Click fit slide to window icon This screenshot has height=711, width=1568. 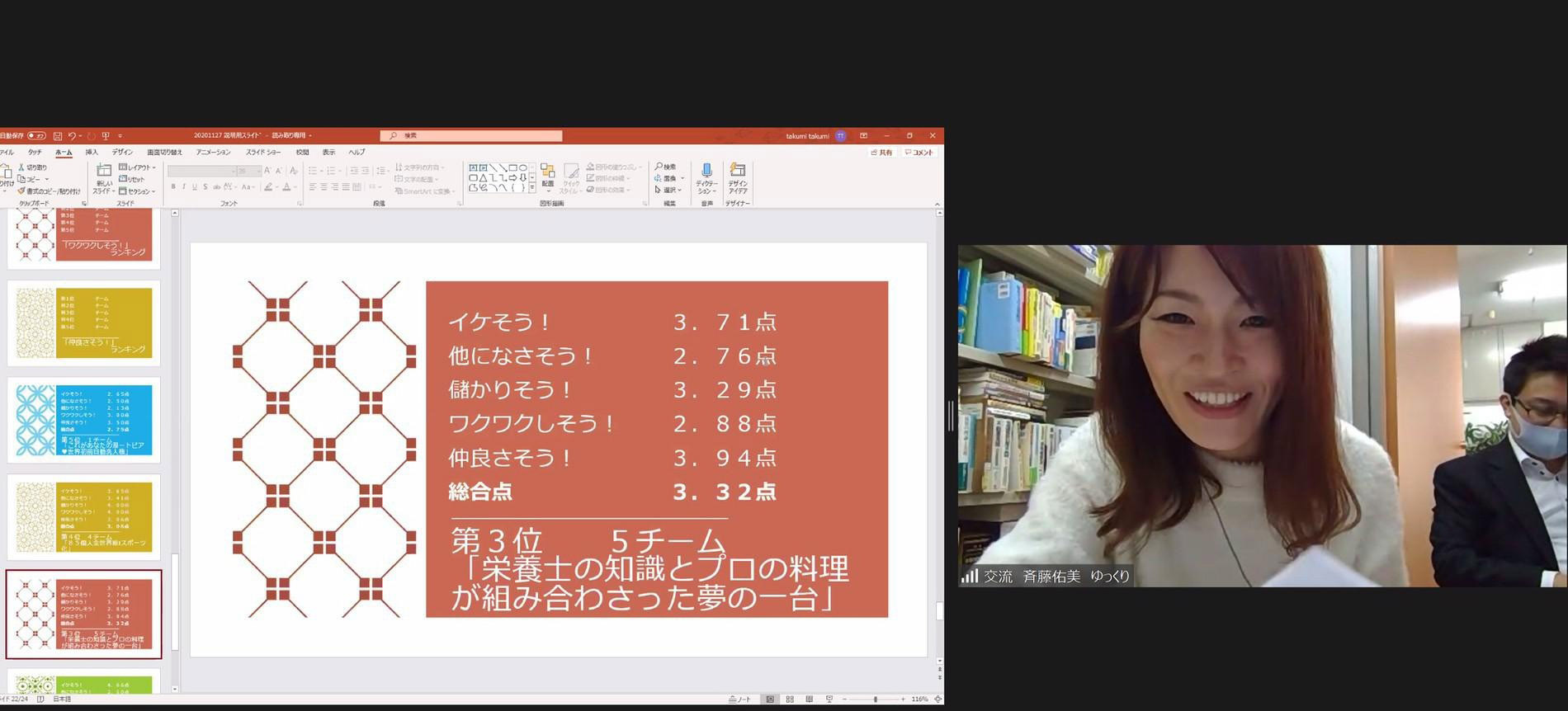937,699
